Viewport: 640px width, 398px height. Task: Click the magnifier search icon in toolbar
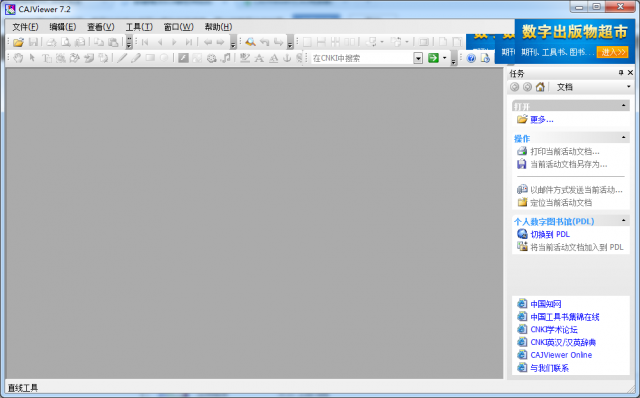point(250,42)
